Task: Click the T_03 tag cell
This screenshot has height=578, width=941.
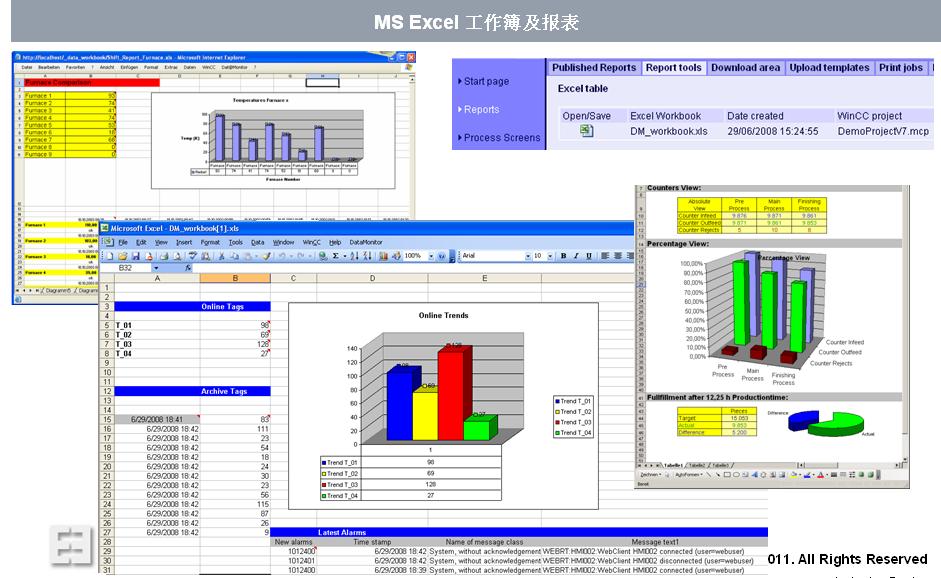Action: pos(157,344)
